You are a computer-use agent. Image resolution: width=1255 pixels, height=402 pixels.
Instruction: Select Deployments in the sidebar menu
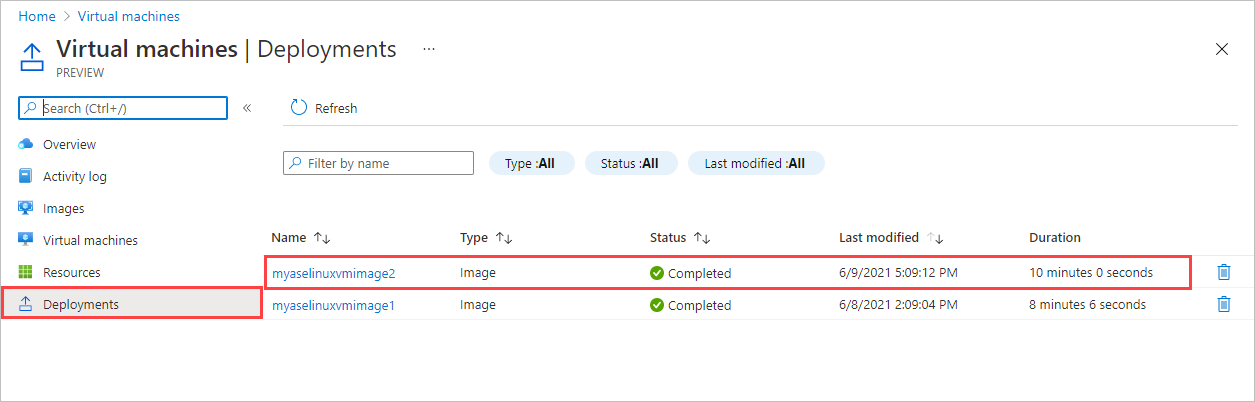pyautogui.click(x=80, y=304)
